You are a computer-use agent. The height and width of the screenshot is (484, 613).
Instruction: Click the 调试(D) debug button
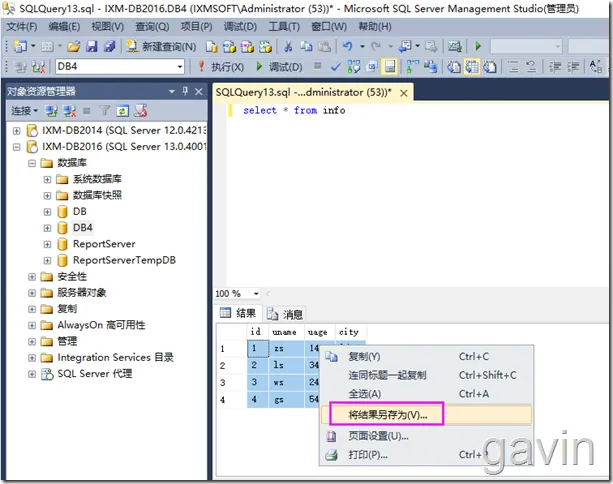tap(279, 67)
